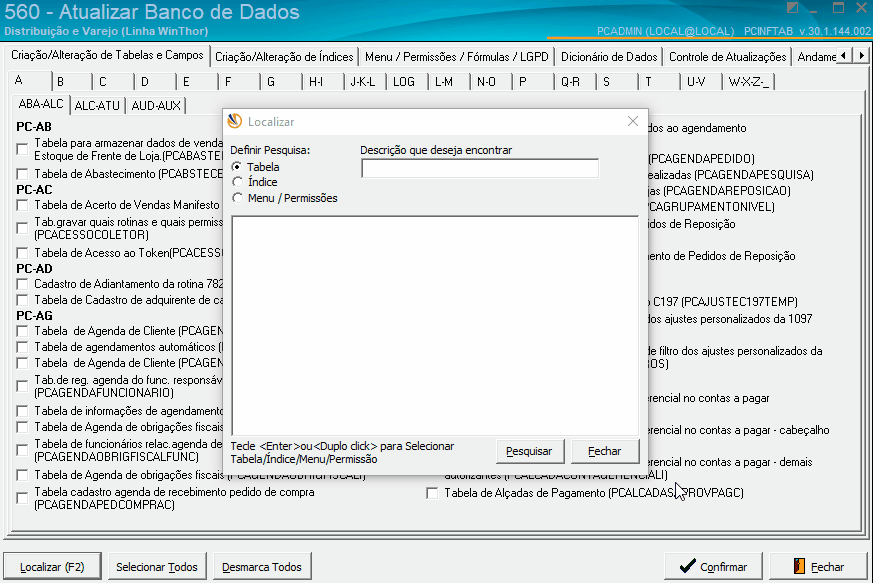873x583 pixels.
Task: Open the AUD-AUX sub-tab
Action: [156, 105]
